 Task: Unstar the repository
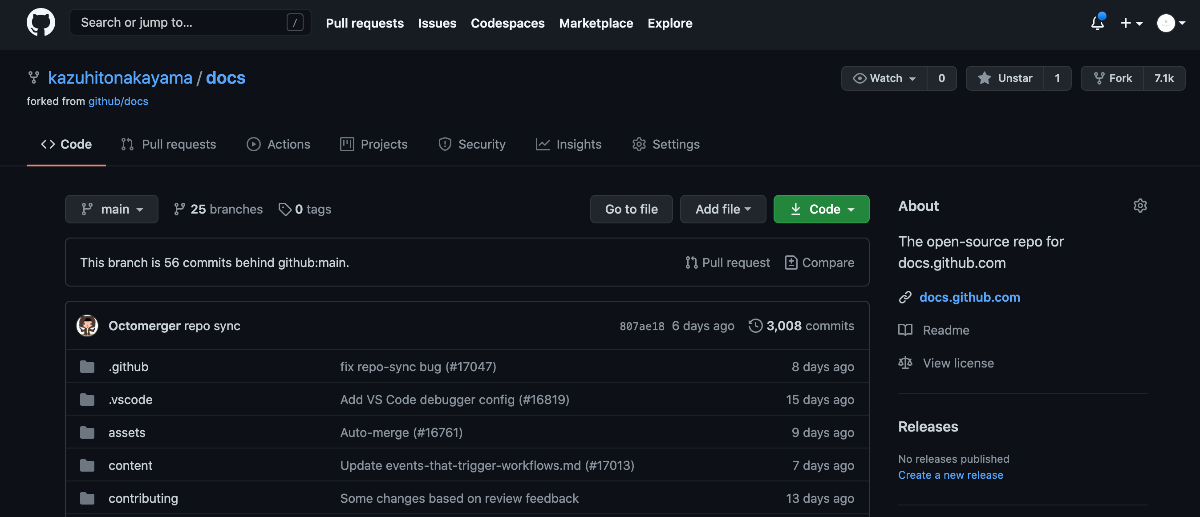(x=1005, y=78)
